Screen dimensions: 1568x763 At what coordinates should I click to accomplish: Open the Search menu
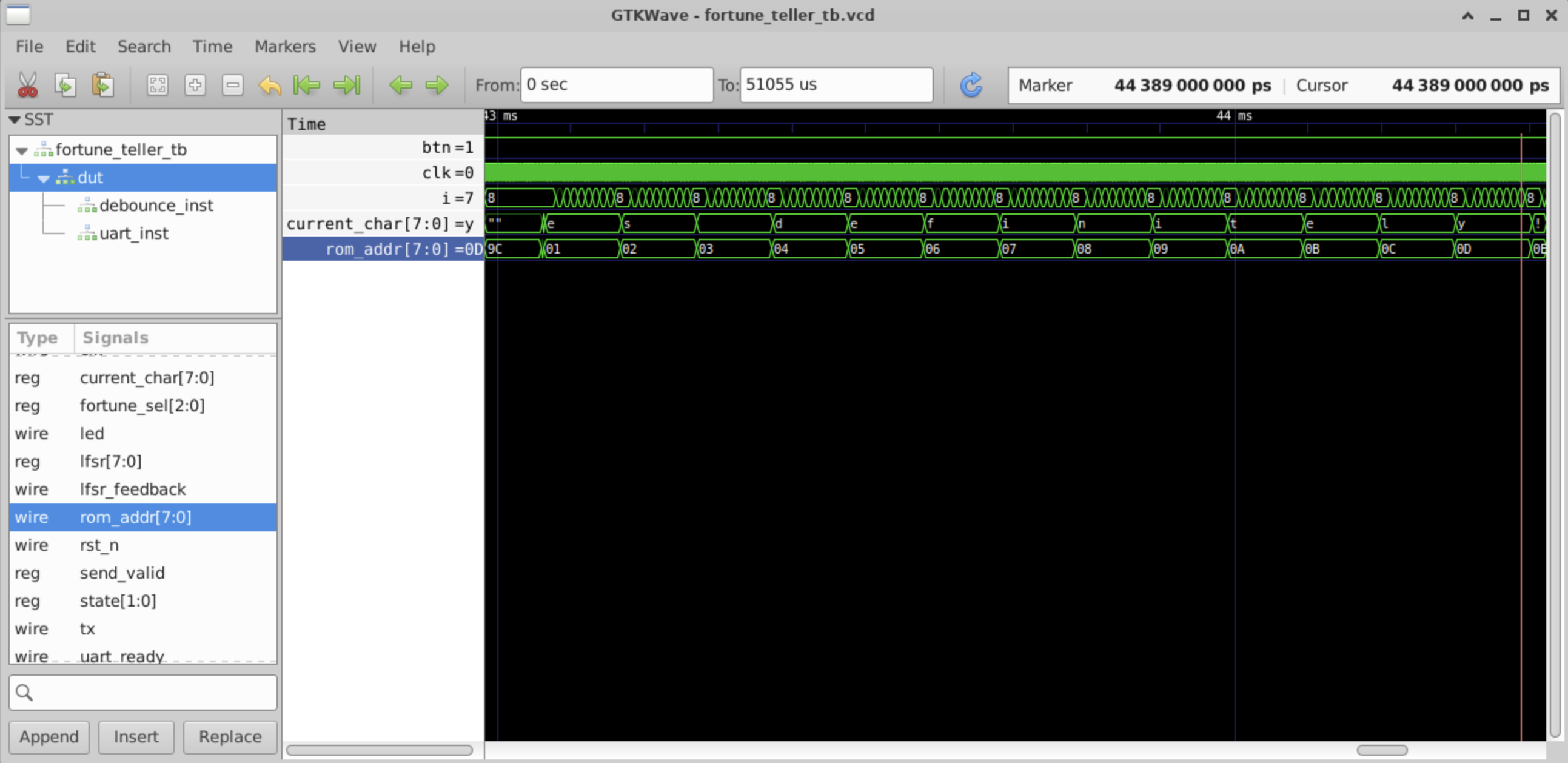coord(144,46)
